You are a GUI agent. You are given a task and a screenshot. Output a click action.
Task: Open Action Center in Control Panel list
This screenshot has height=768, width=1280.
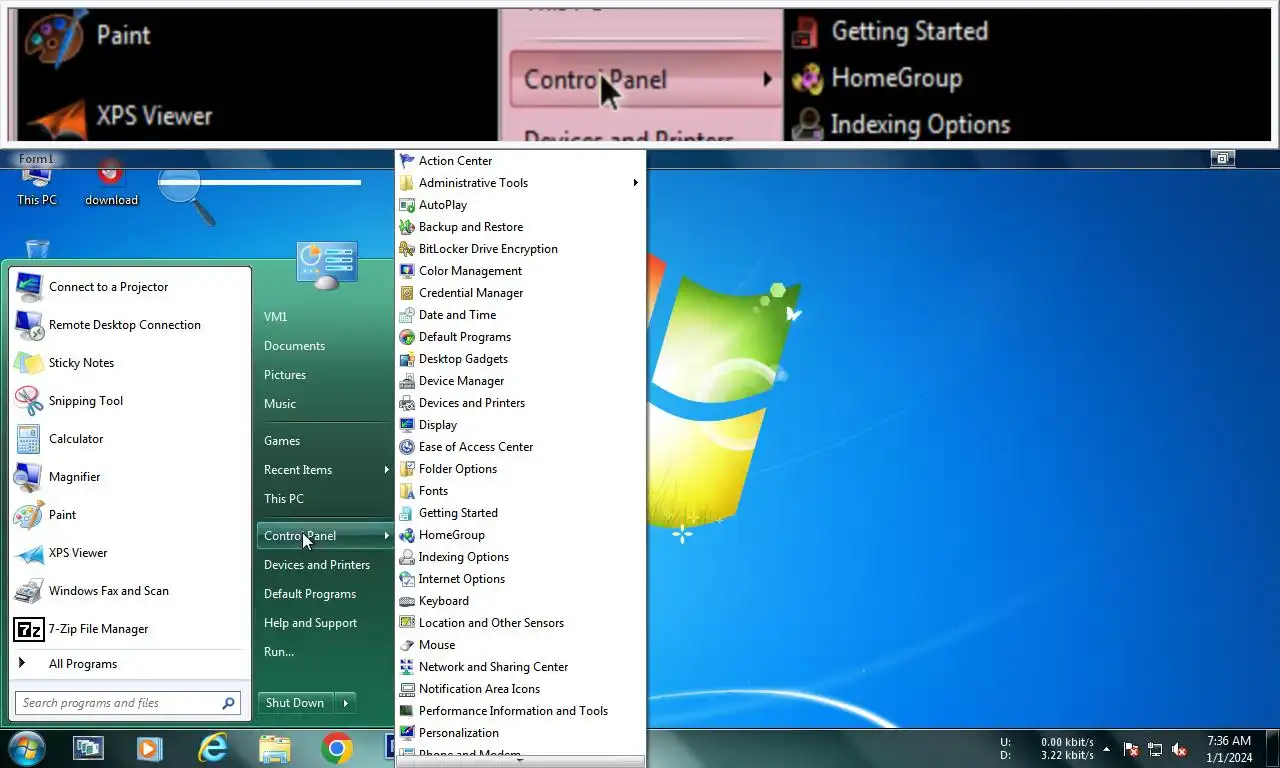(x=520, y=161)
